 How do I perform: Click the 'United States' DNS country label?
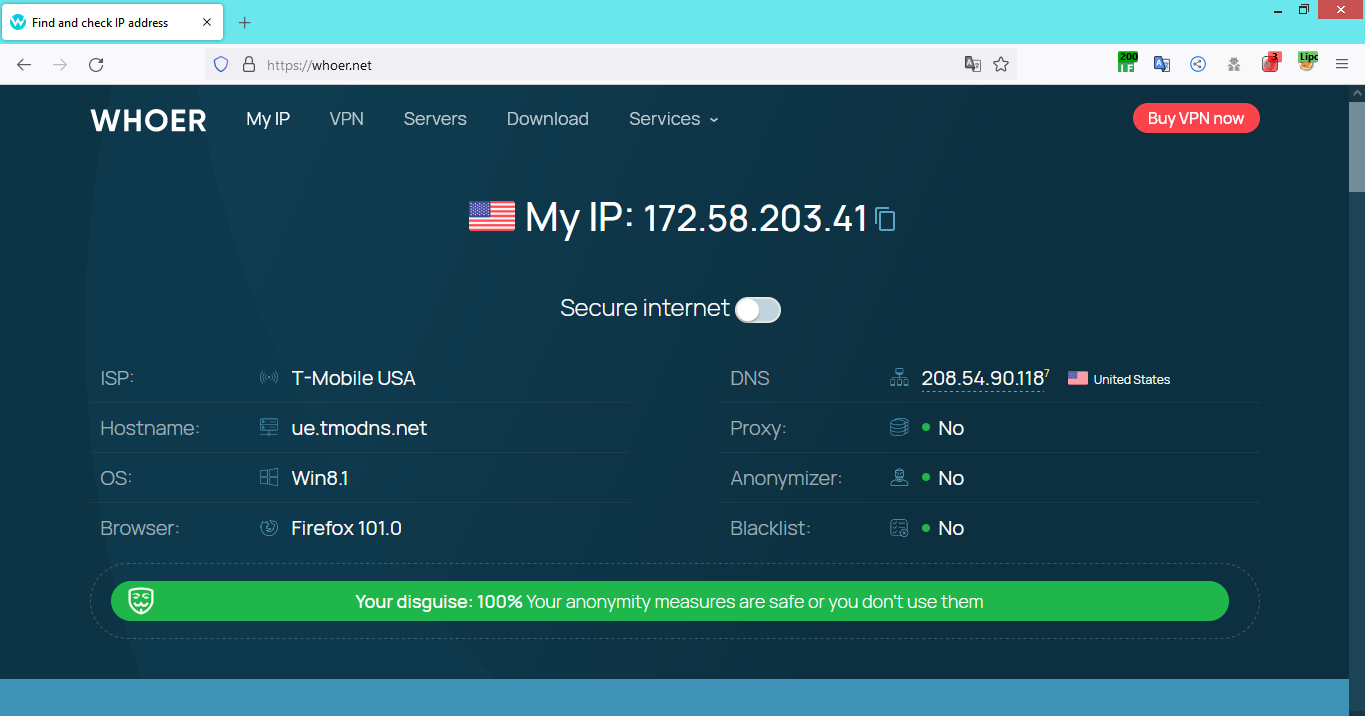(1132, 379)
